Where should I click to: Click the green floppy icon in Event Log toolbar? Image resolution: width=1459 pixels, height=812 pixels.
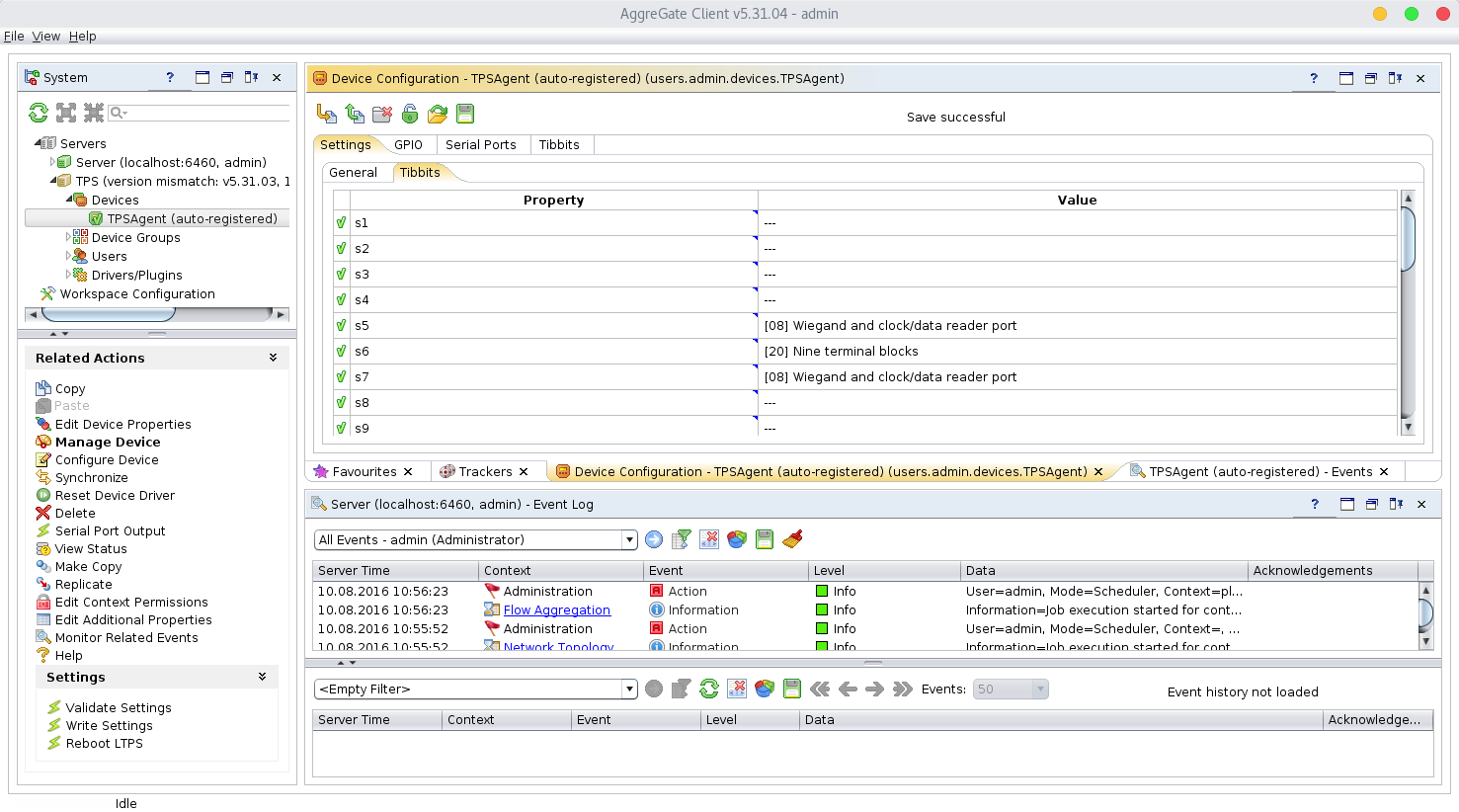click(x=765, y=539)
